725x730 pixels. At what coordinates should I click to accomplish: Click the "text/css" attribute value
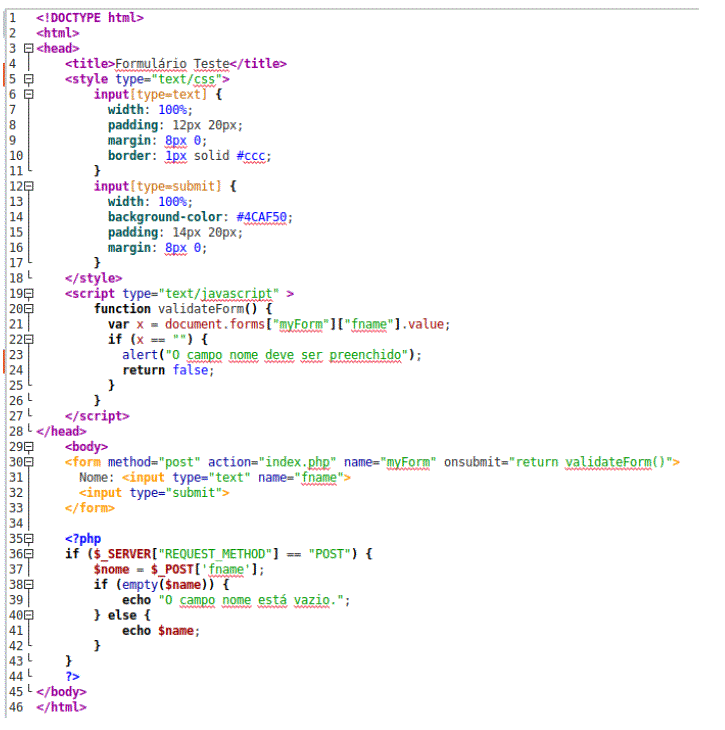click(x=186, y=79)
